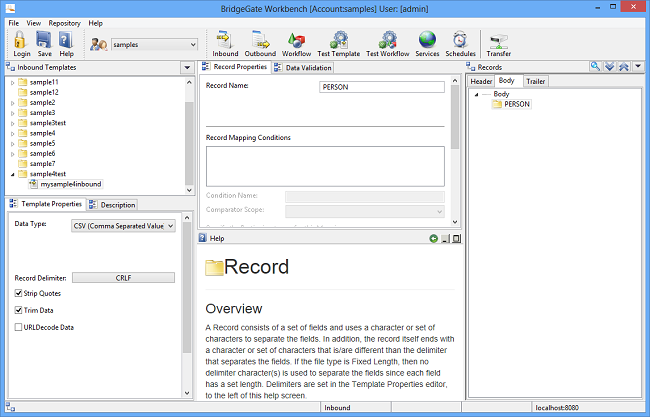Switch to the Trailer tab
The height and width of the screenshot is (417, 650).
[x=536, y=81]
